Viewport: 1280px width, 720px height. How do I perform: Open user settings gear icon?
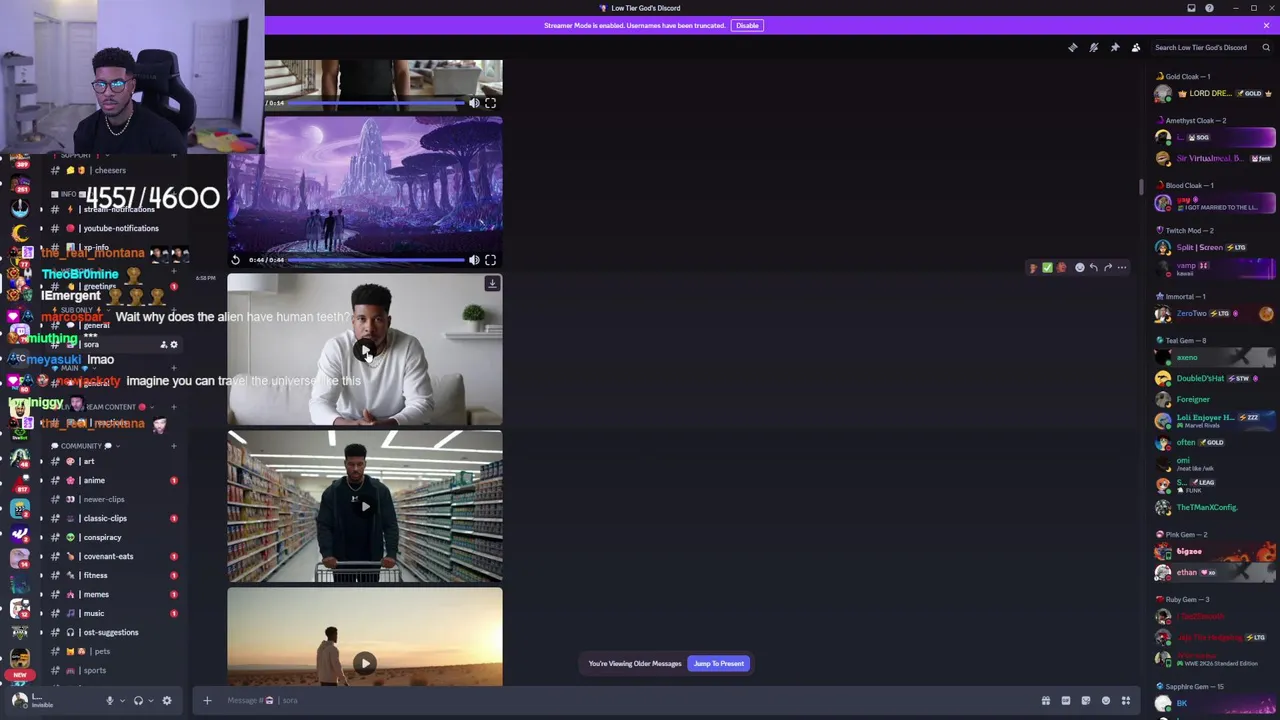pyautogui.click(x=167, y=700)
